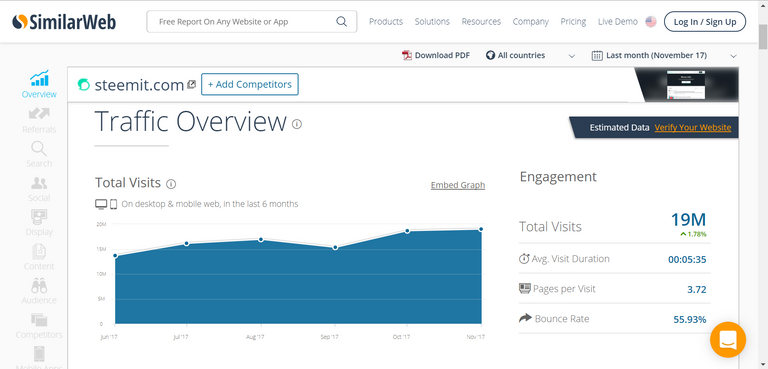Click the 55.93% bounce rate value
The image size is (768, 369).
pos(690,320)
